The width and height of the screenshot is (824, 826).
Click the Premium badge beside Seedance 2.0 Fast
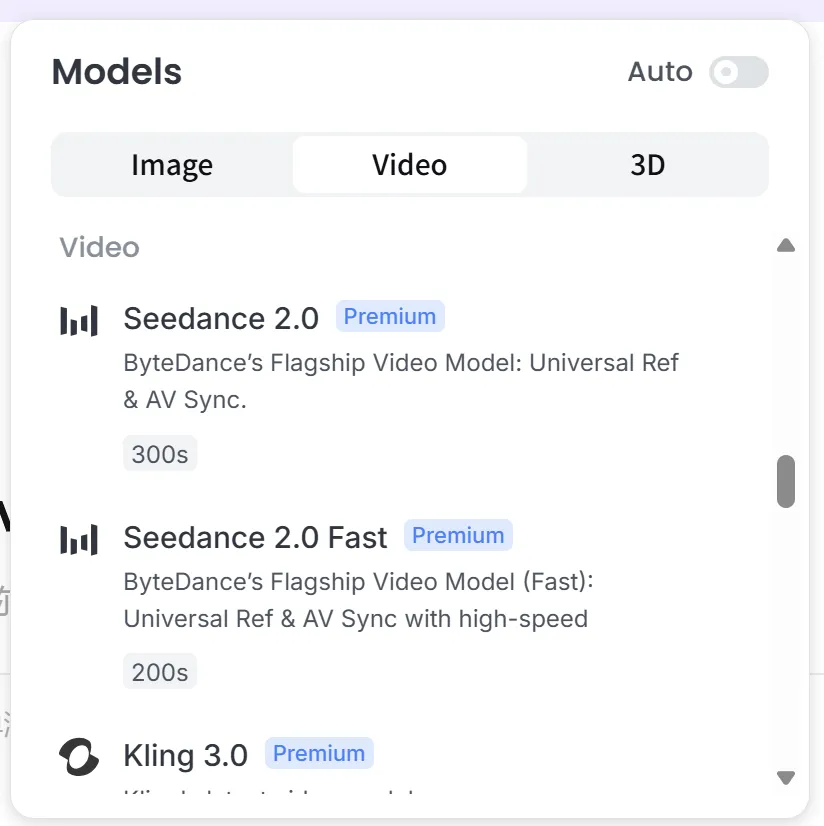tap(458, 535)
